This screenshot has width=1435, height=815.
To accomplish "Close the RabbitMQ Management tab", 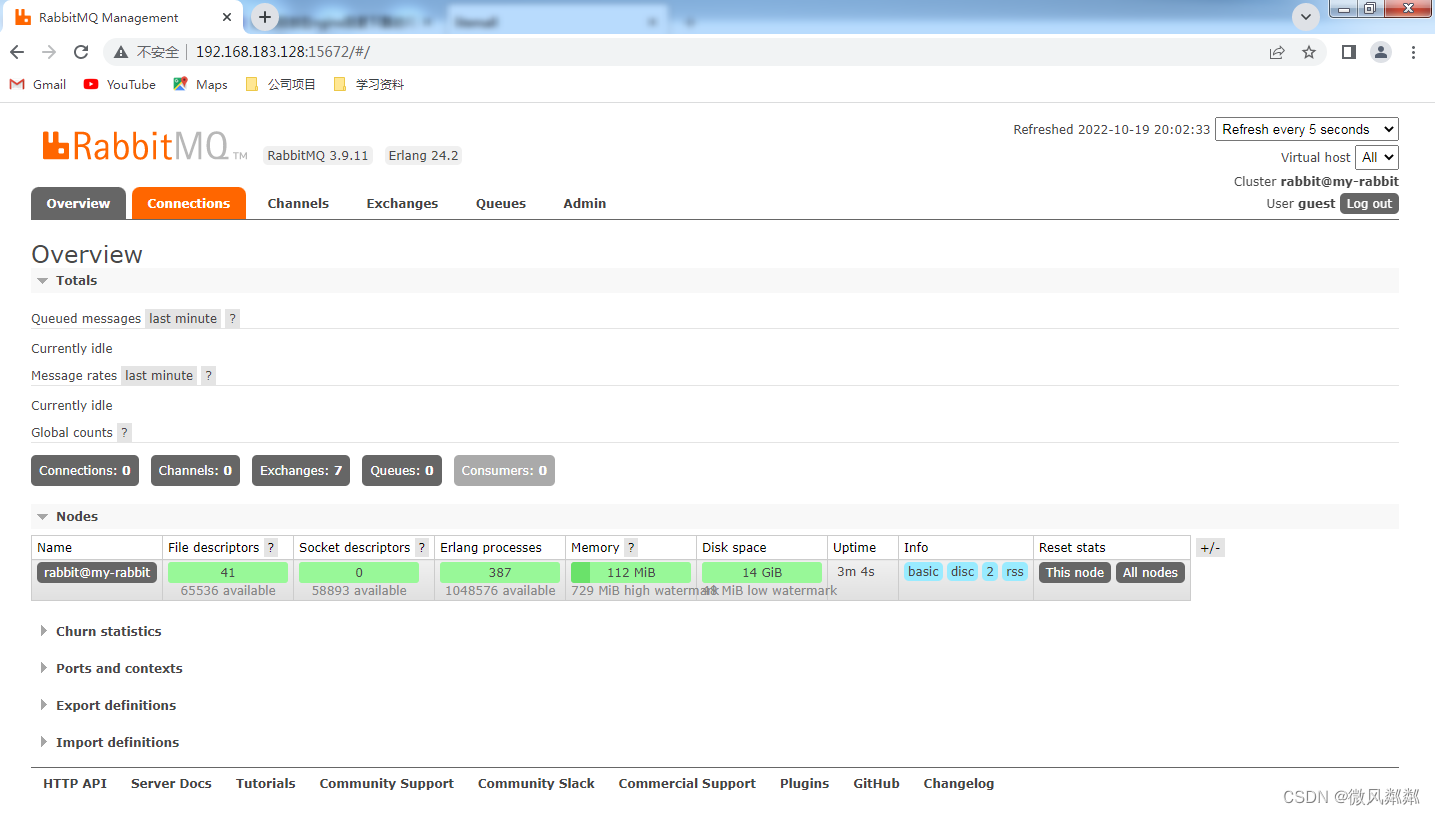I will click(x=227, y=17).
